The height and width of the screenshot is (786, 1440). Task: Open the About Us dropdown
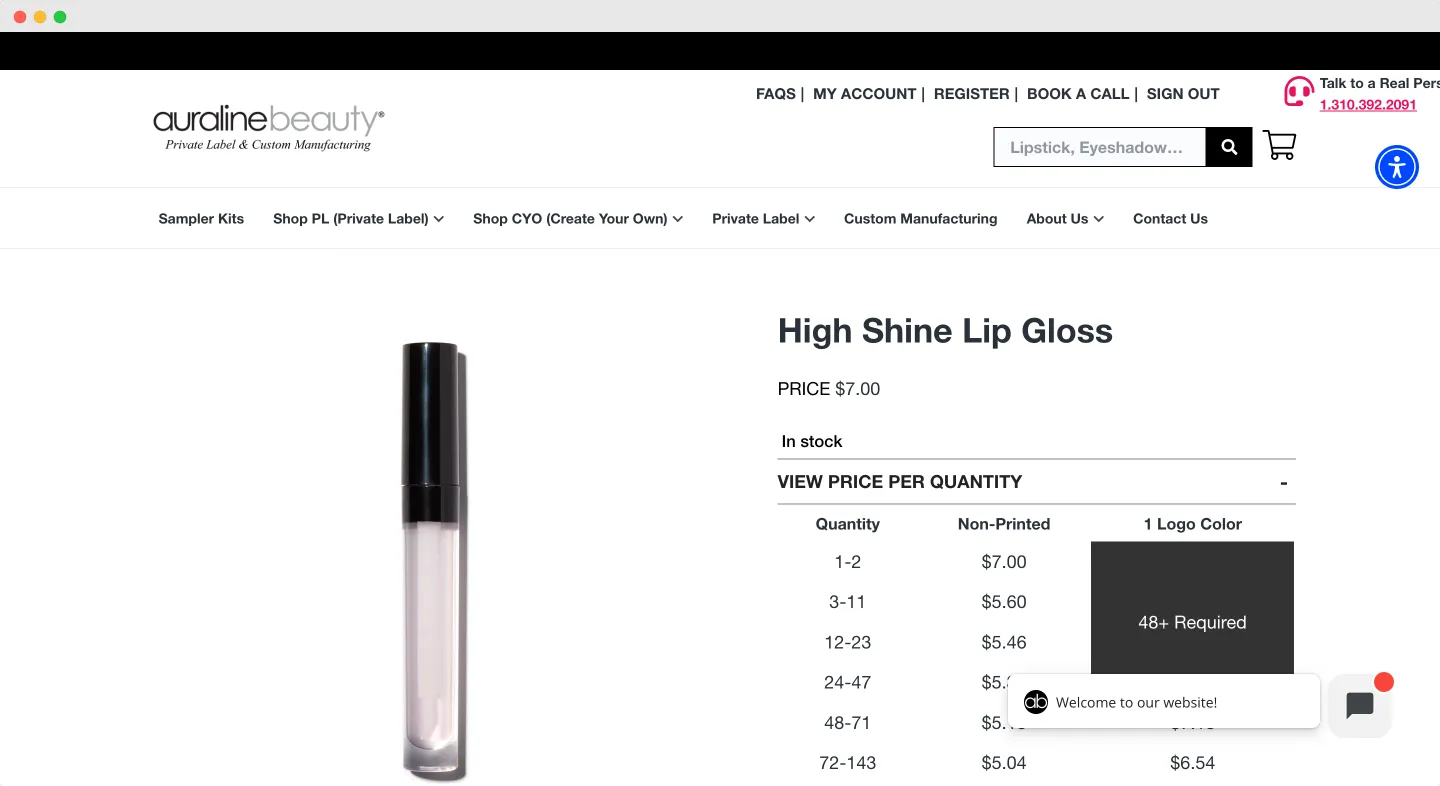(1065, 219)
